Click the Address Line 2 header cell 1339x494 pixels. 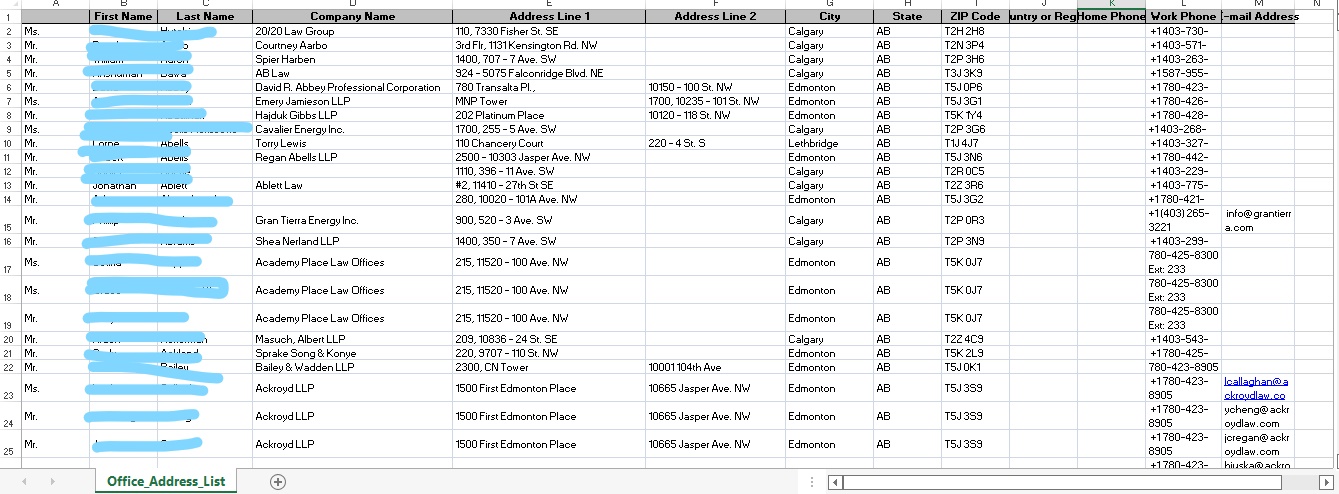coord(715,17)
